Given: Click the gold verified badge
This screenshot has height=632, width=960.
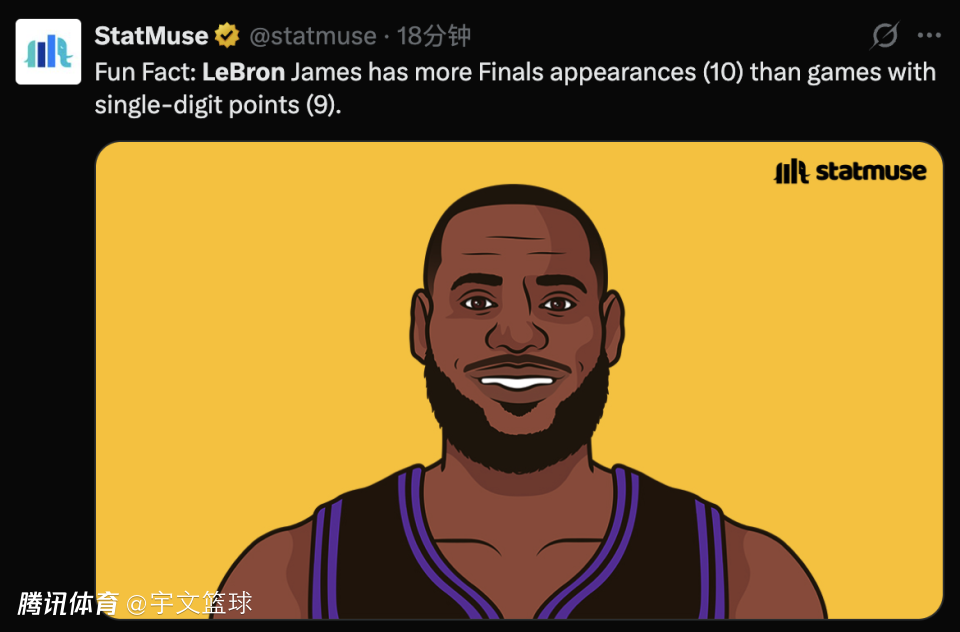Looking at the screenshot, I should pos(228,37).
